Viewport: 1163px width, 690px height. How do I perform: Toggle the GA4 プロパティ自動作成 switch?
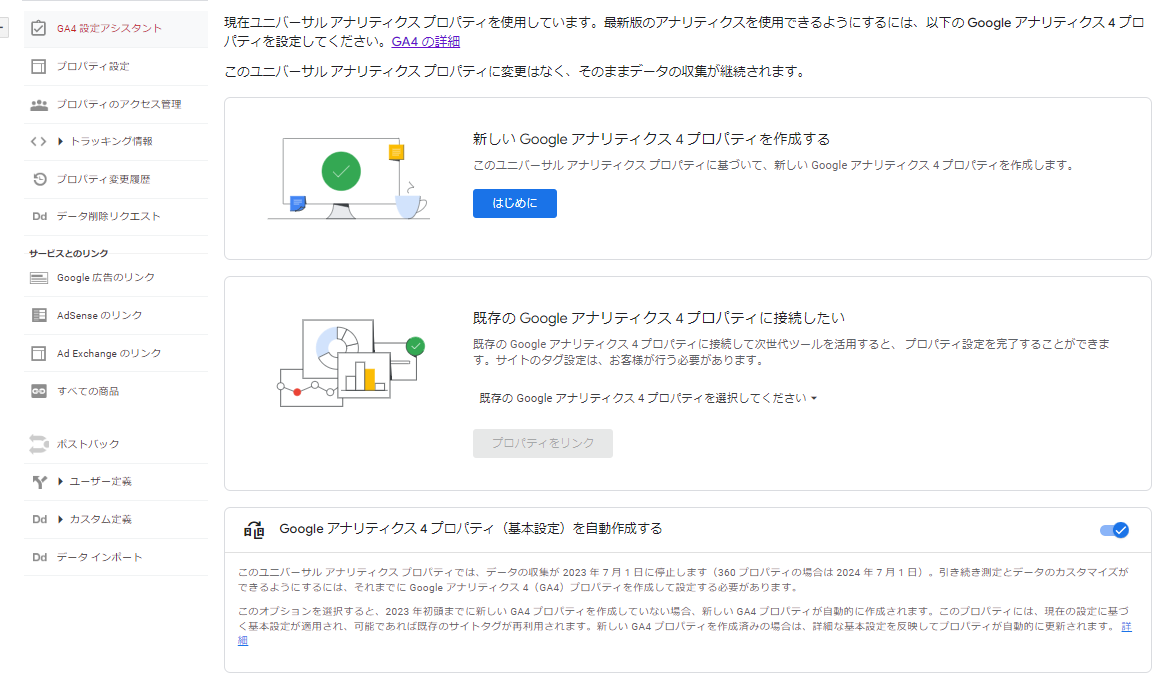(x=1114, y=530)
